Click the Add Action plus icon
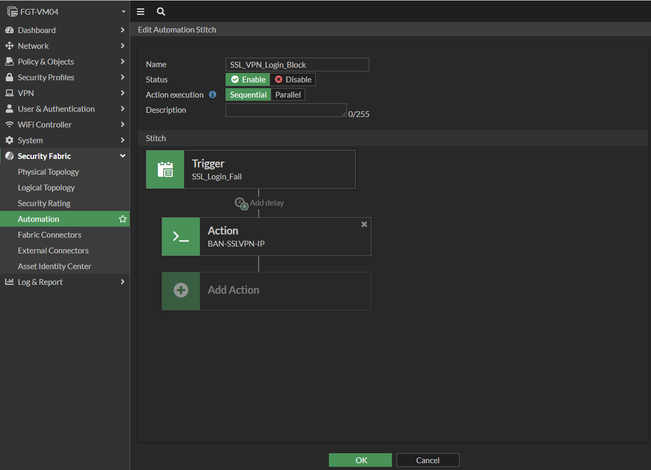This screenshot has width=651, height=470. [181, 290]
